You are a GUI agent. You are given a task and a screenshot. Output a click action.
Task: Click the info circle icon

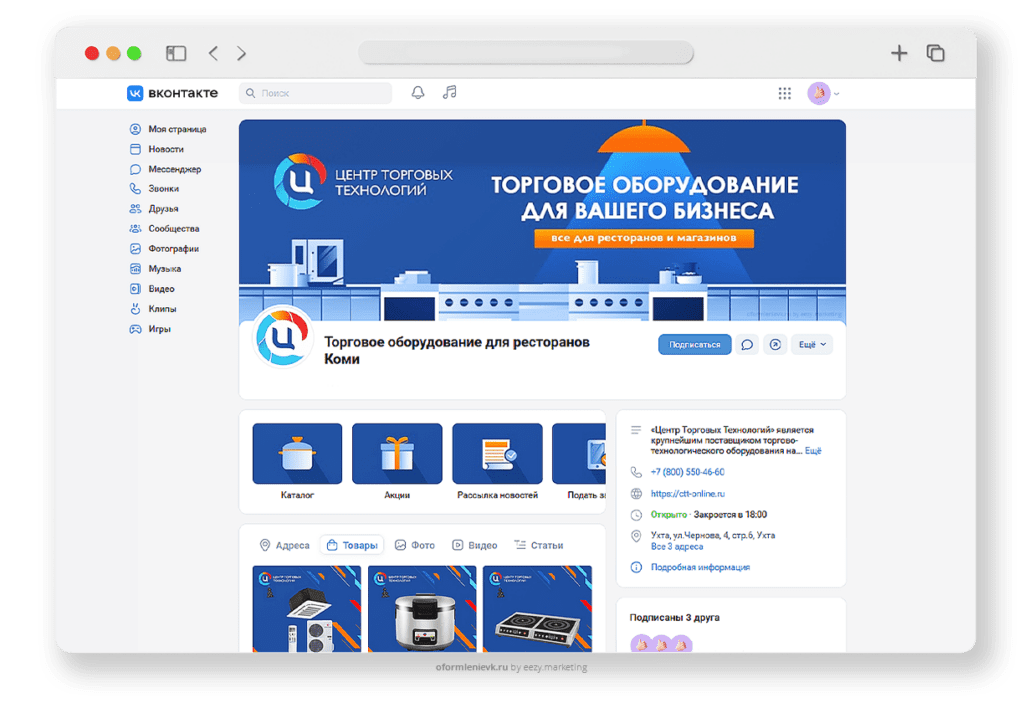[636, 567]
